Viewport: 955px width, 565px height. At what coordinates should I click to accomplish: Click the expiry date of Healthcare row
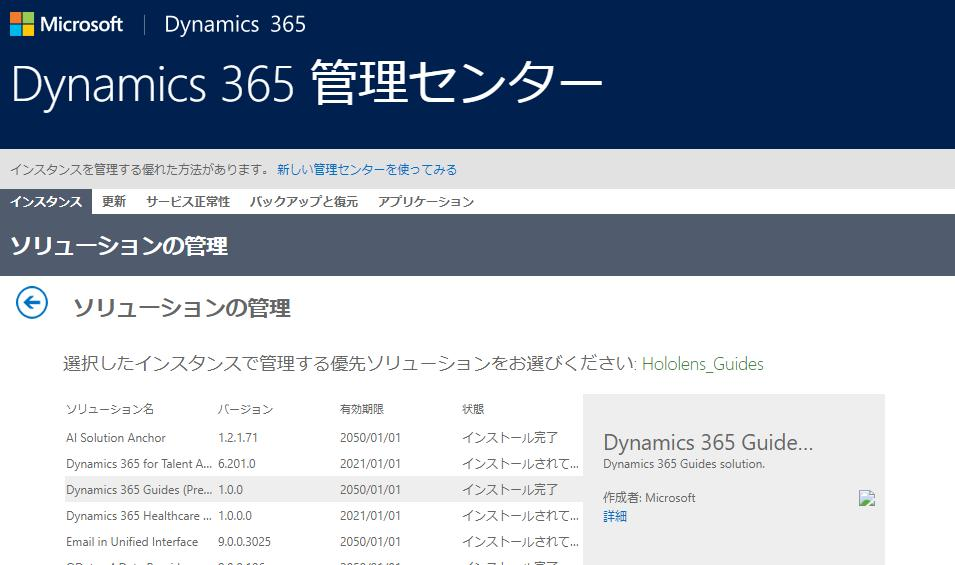point(370,516)
